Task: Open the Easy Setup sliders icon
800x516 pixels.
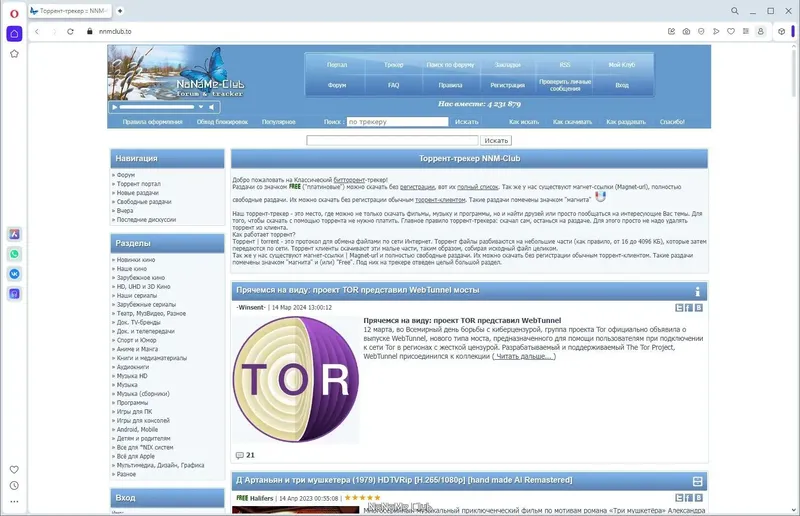Action: [745, 31]
